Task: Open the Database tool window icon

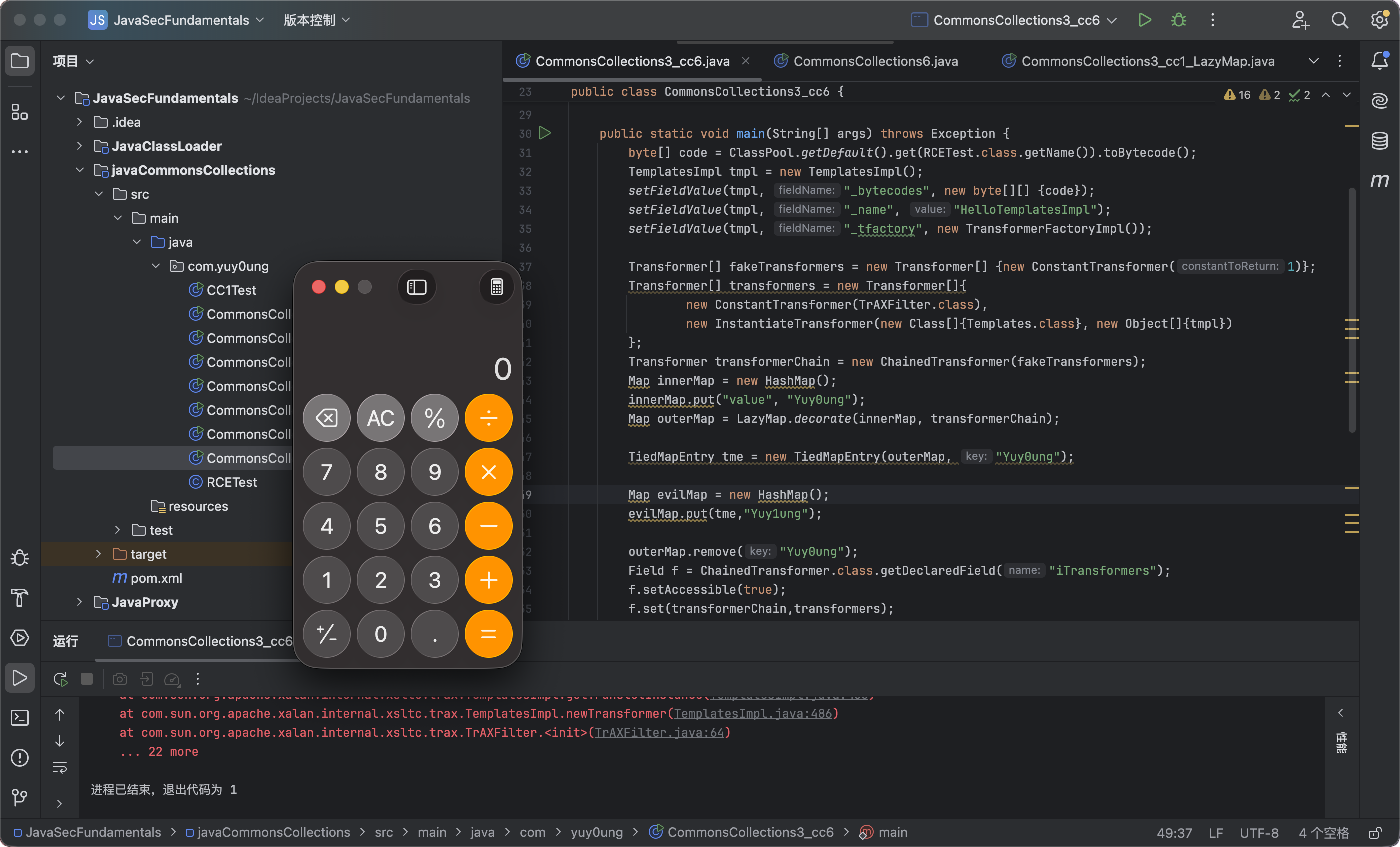Action: (x=1379, y=141)
